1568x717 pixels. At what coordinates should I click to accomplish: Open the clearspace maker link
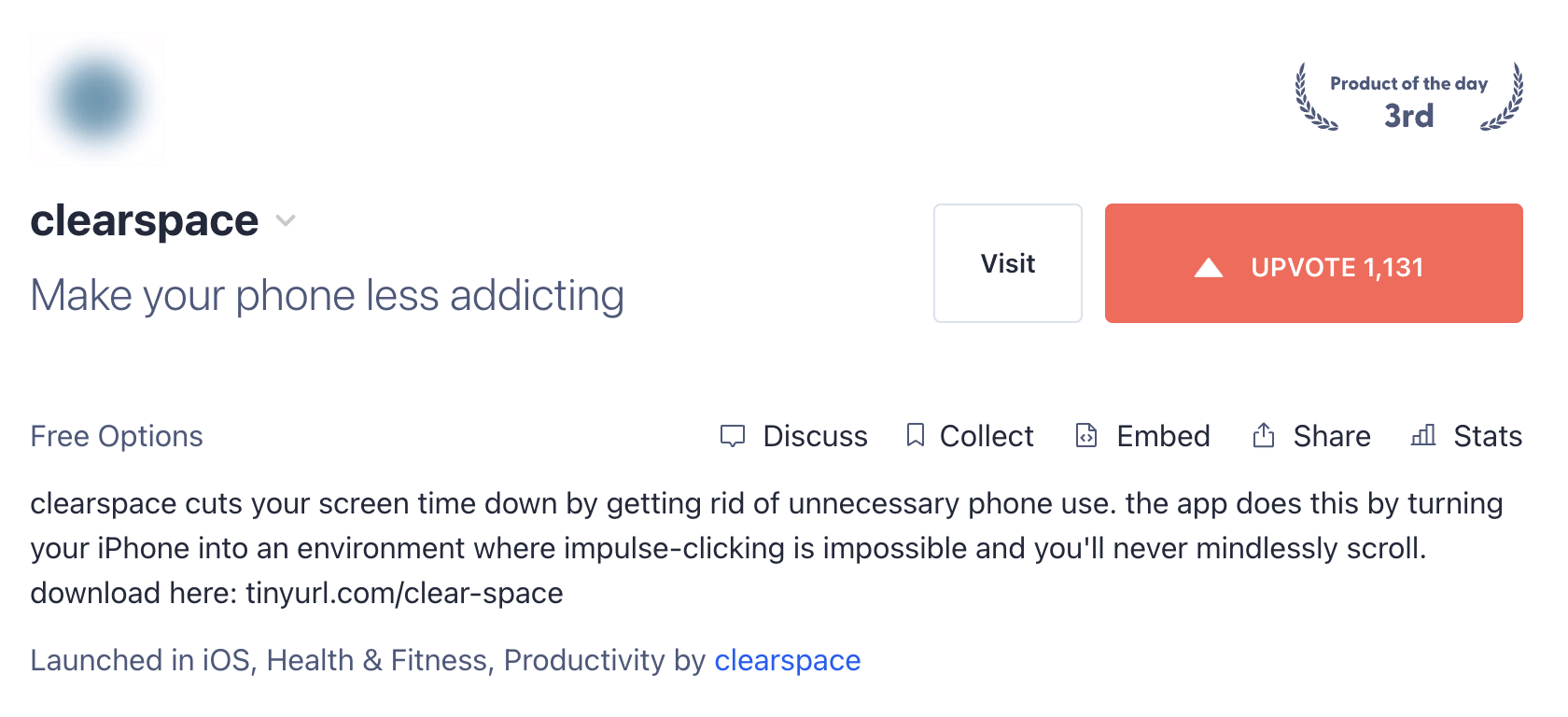pyautogui.click(x=787, y=660)
